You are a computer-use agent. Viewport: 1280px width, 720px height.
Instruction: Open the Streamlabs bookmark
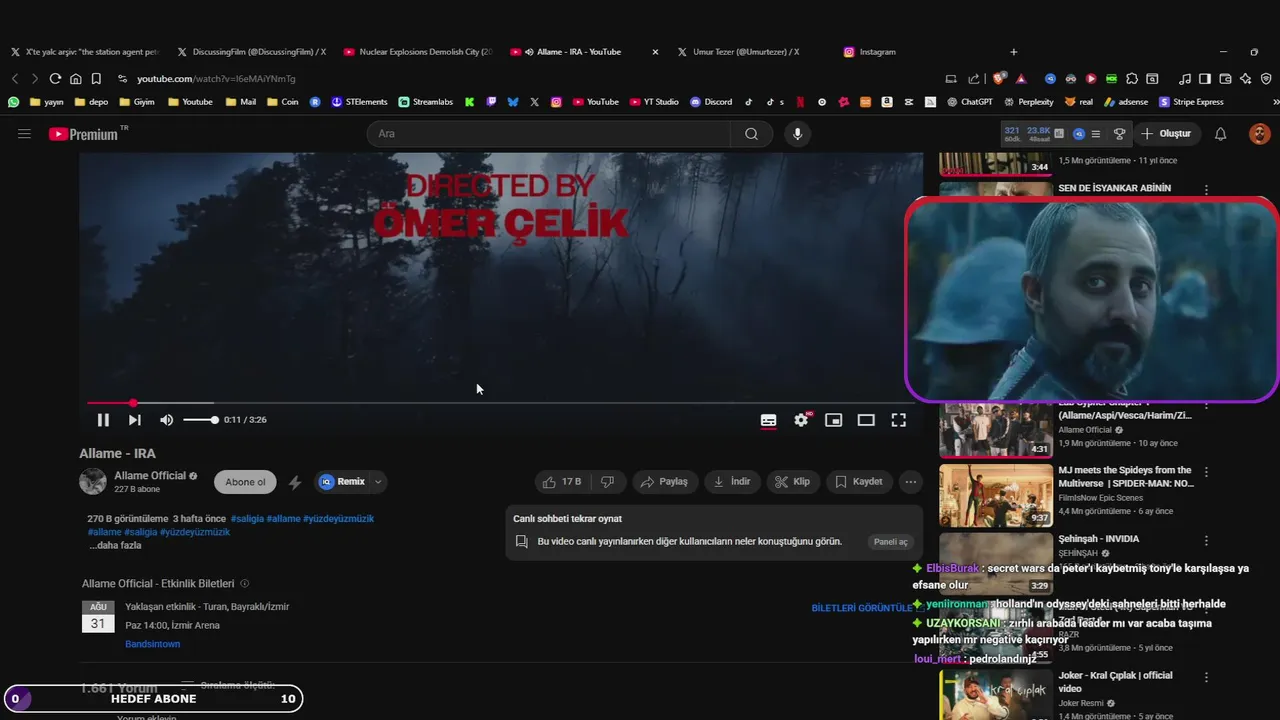click(425, 102)
